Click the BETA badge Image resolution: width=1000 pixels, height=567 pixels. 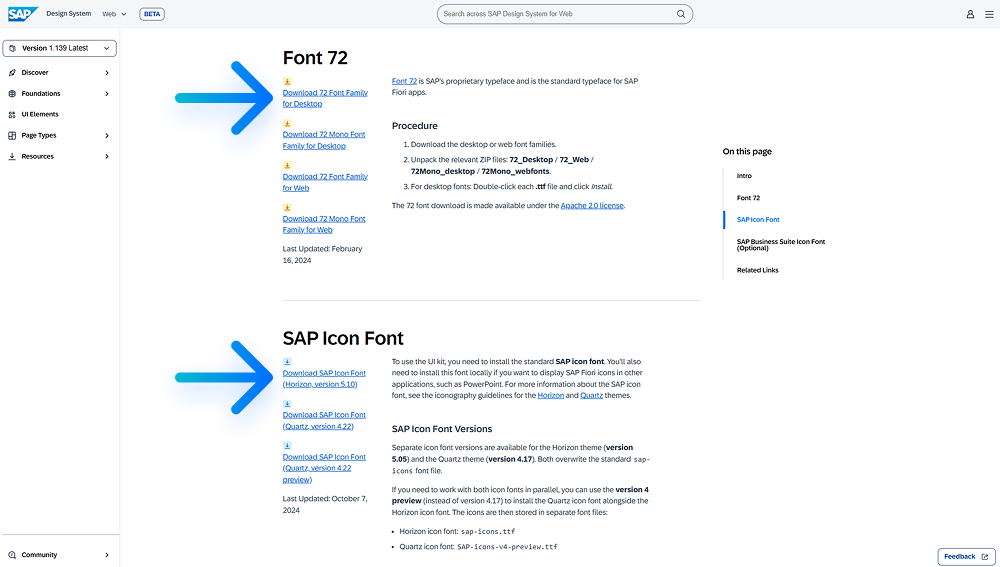(x=152, y=14)
